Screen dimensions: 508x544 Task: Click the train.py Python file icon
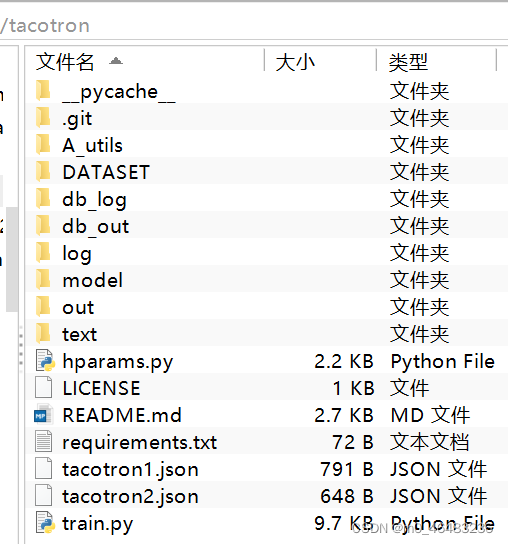(x=45, y=523)
